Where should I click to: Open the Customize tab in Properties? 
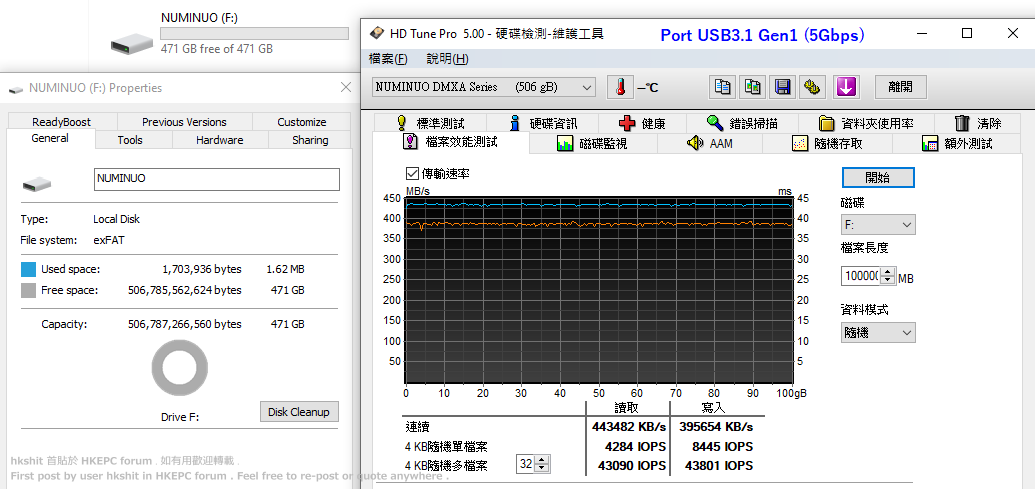coord(302,121)
